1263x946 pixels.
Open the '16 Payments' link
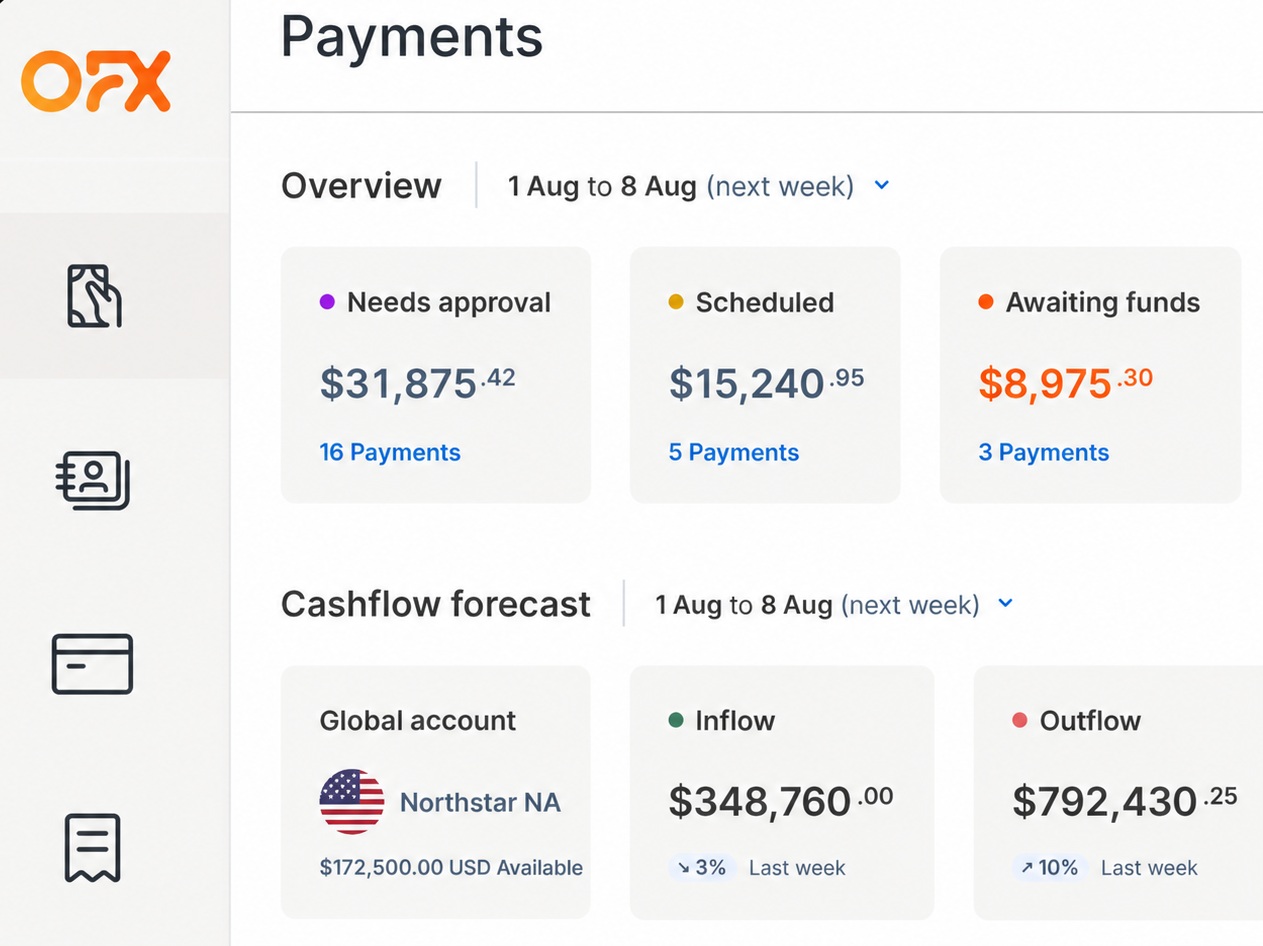pos(390,452)
